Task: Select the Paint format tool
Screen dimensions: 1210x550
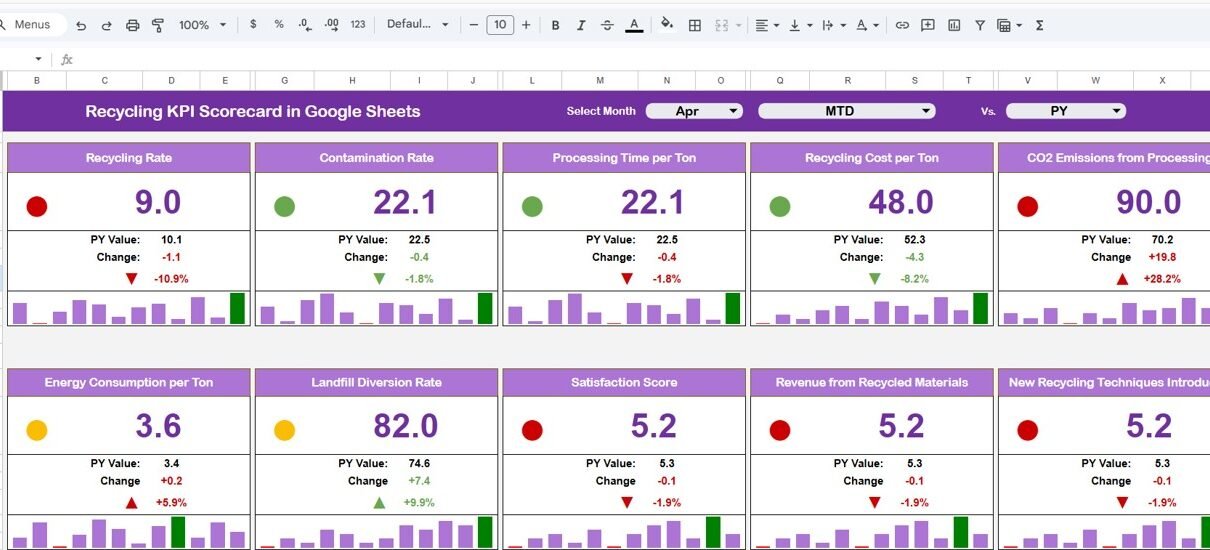Action: point(157,25)
